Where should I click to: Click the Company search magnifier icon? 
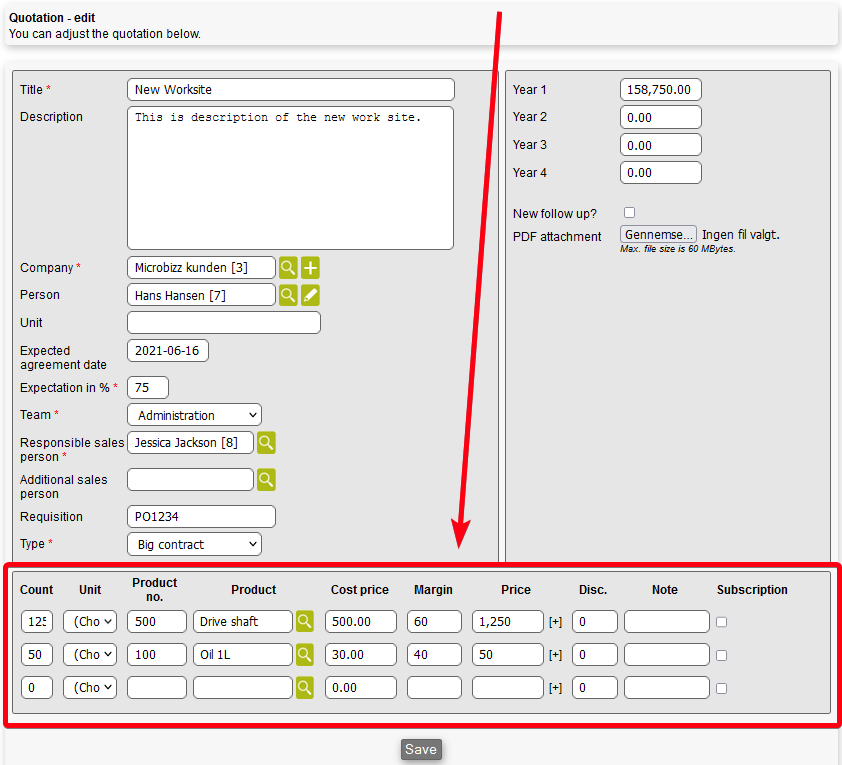288,268
